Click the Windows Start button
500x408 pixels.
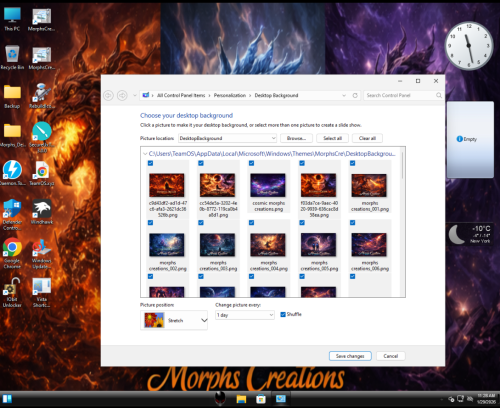pos(7,399)
